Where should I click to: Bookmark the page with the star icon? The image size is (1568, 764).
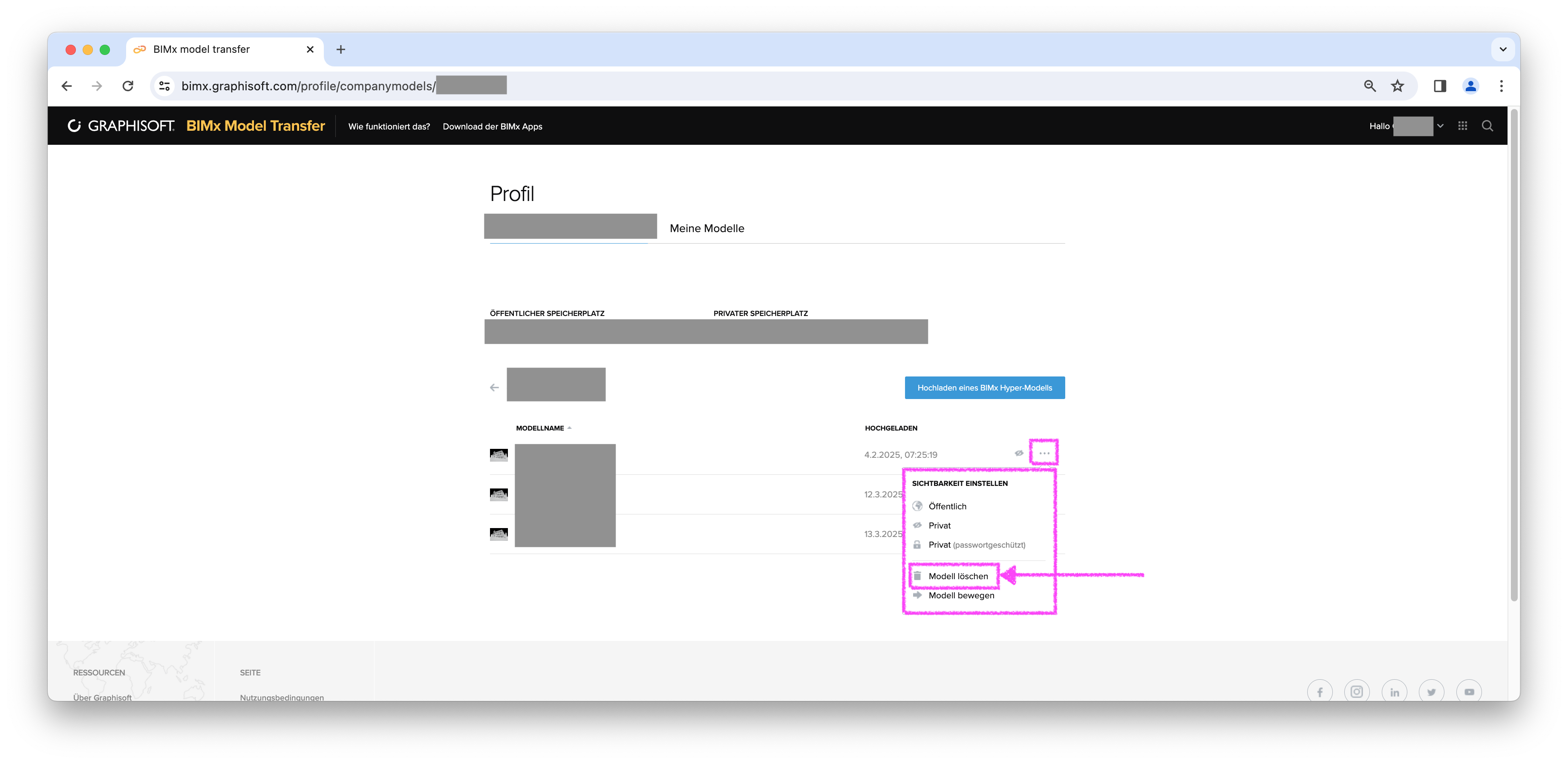(x=1398, y=86)
